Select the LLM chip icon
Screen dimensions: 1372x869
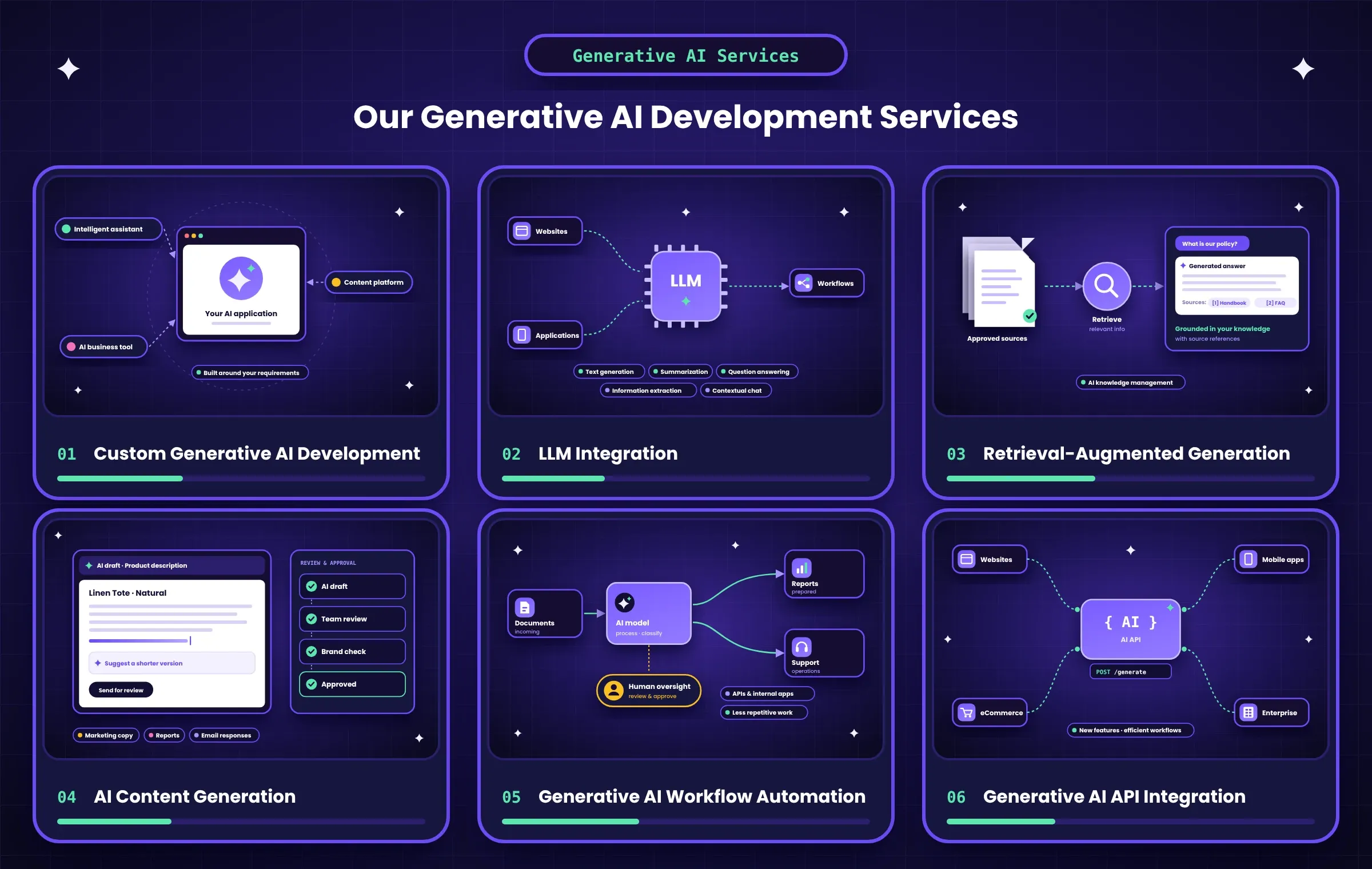685,286
